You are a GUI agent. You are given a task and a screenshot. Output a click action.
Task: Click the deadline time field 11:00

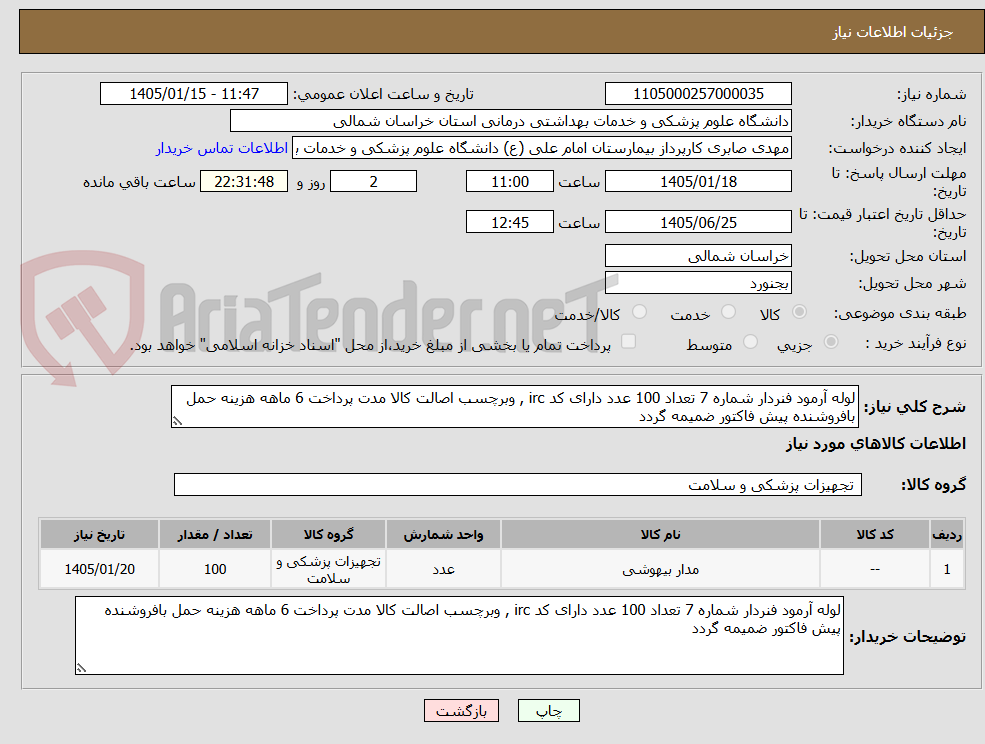[x=509, y=182]
